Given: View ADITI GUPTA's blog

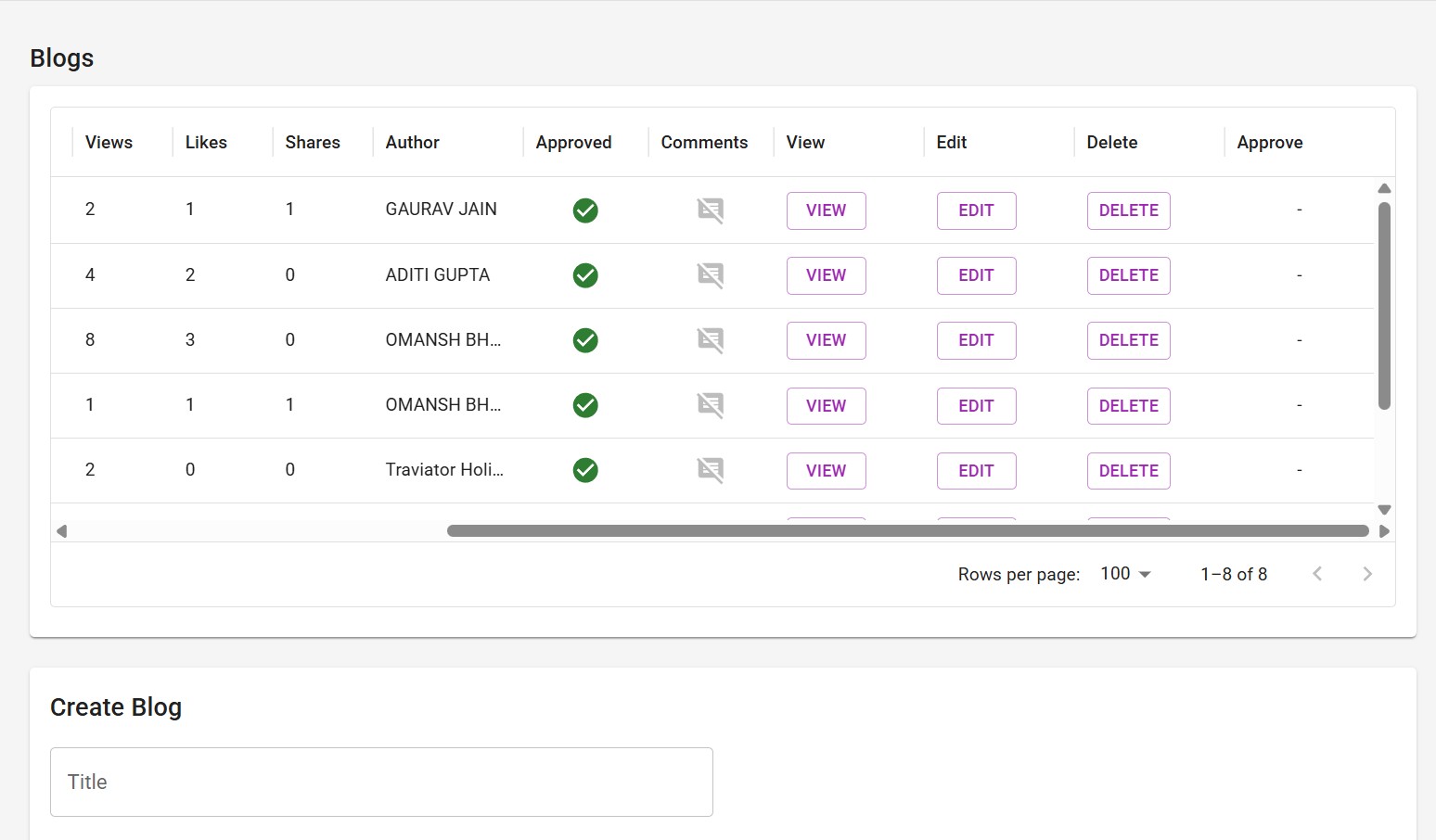Looking at the screenshot, I should [827, 275].
